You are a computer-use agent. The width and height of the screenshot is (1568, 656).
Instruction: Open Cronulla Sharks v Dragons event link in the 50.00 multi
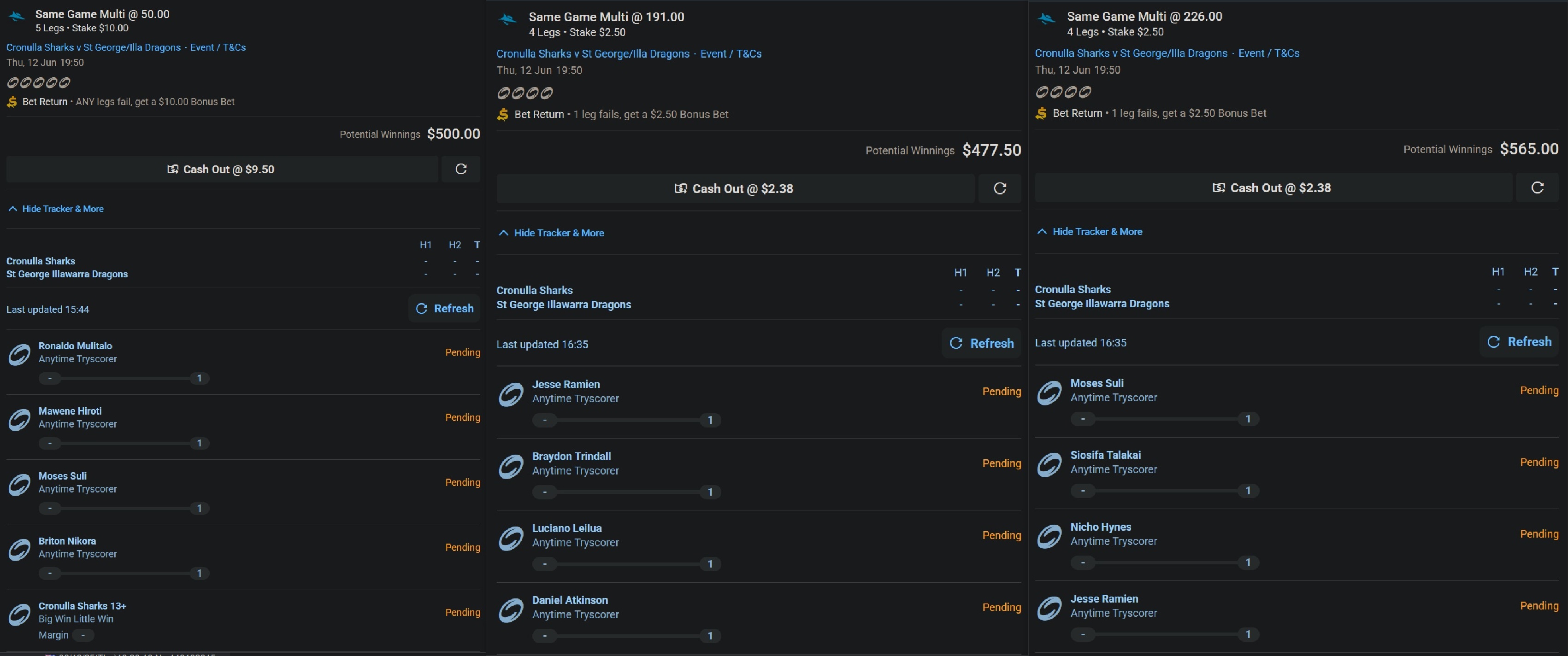click(94, 47)
